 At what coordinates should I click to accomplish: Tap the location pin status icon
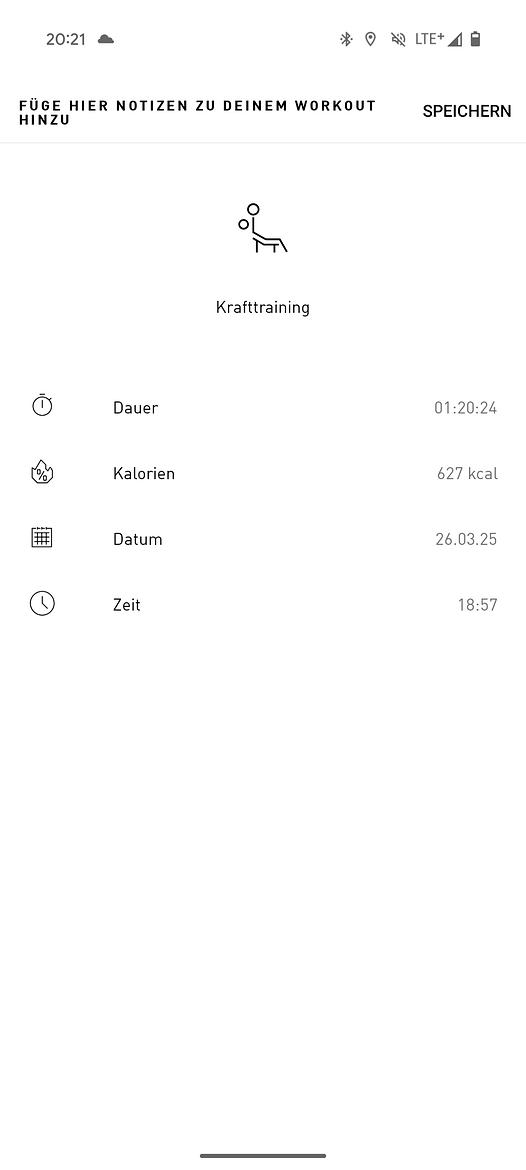coord(370,40)
